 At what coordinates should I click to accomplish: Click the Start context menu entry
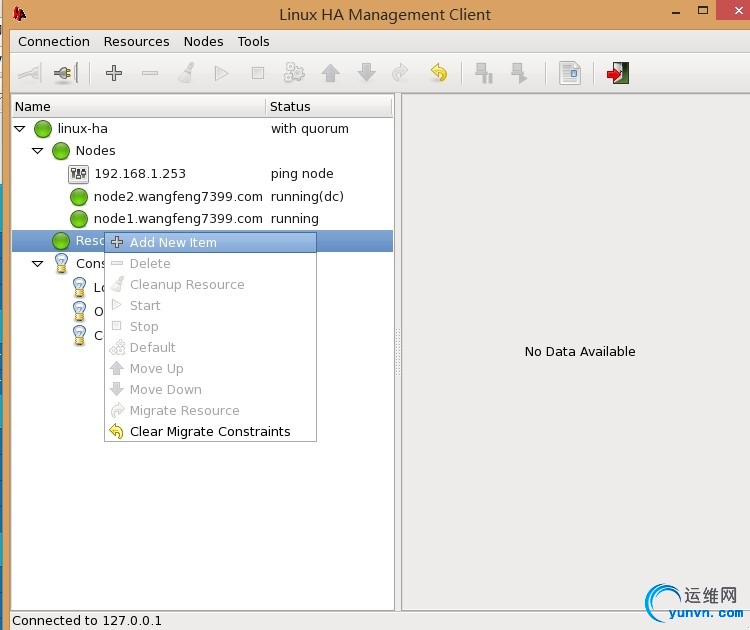(210, 306)
